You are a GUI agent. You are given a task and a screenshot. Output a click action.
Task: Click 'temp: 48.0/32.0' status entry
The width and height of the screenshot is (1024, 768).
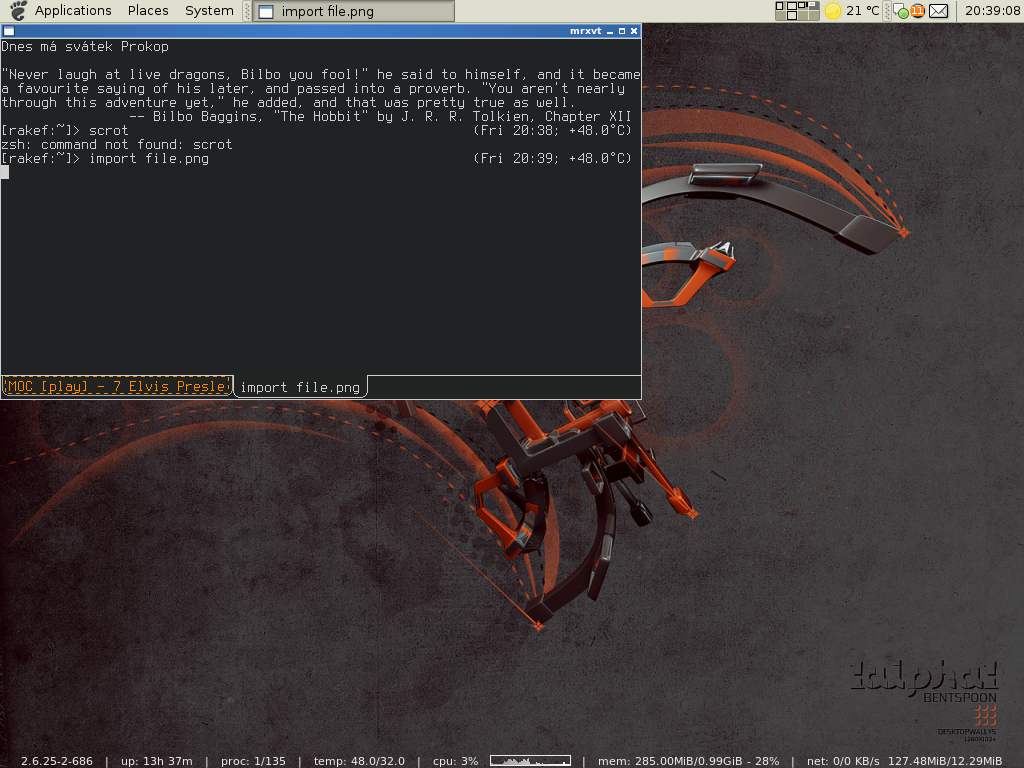pos(359,761)
